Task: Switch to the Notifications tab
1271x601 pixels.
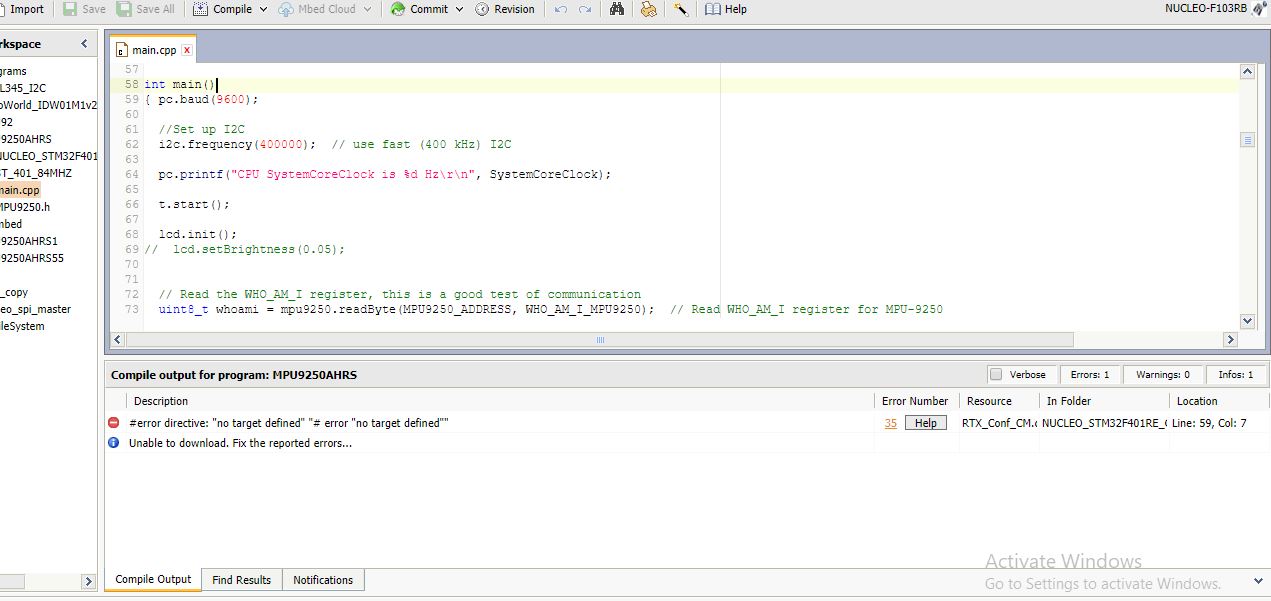Action: pos(323,580)
